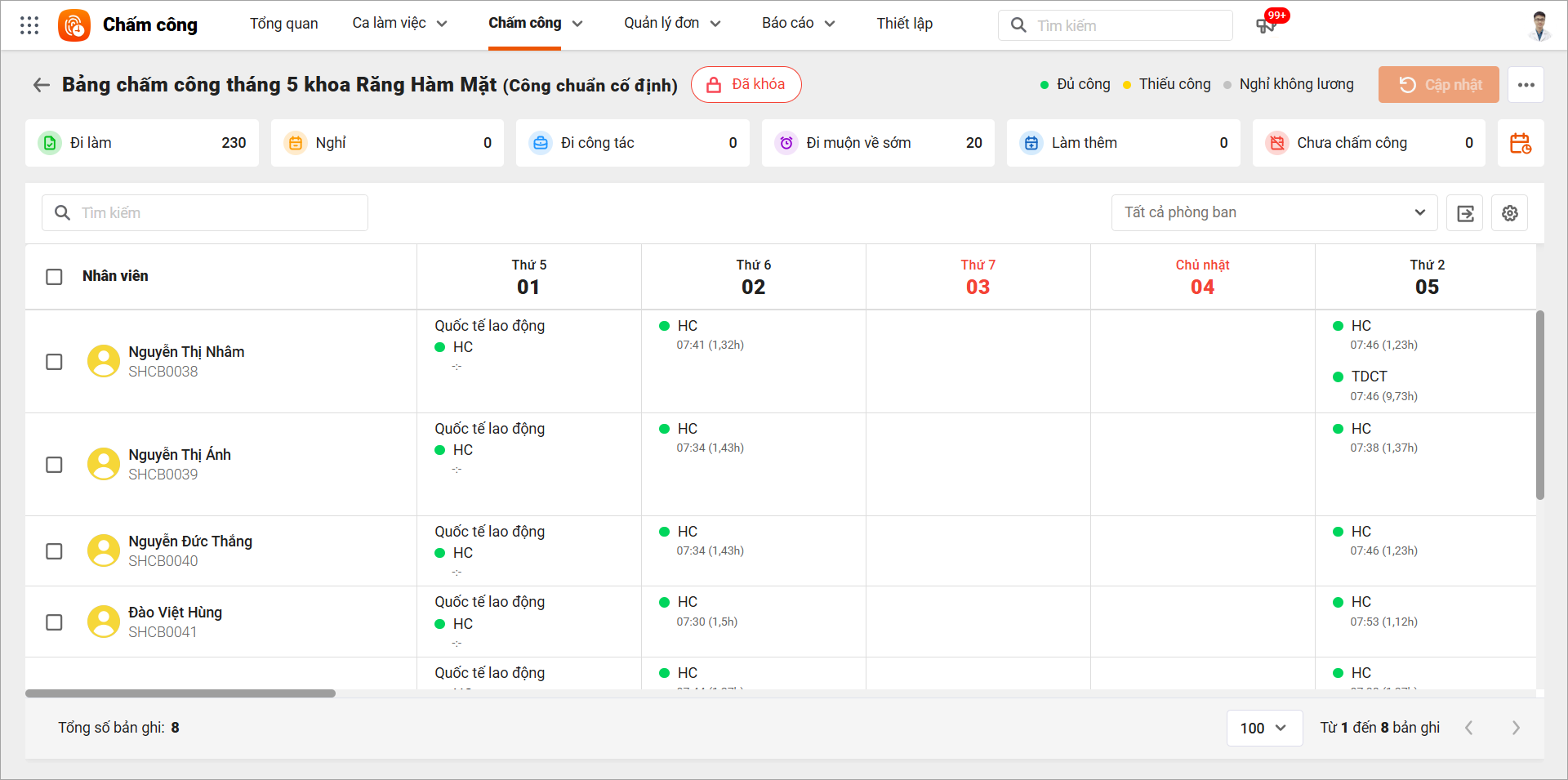Click the next page arrow
The image size is (1568, 780).
[x=1516, y=728]
